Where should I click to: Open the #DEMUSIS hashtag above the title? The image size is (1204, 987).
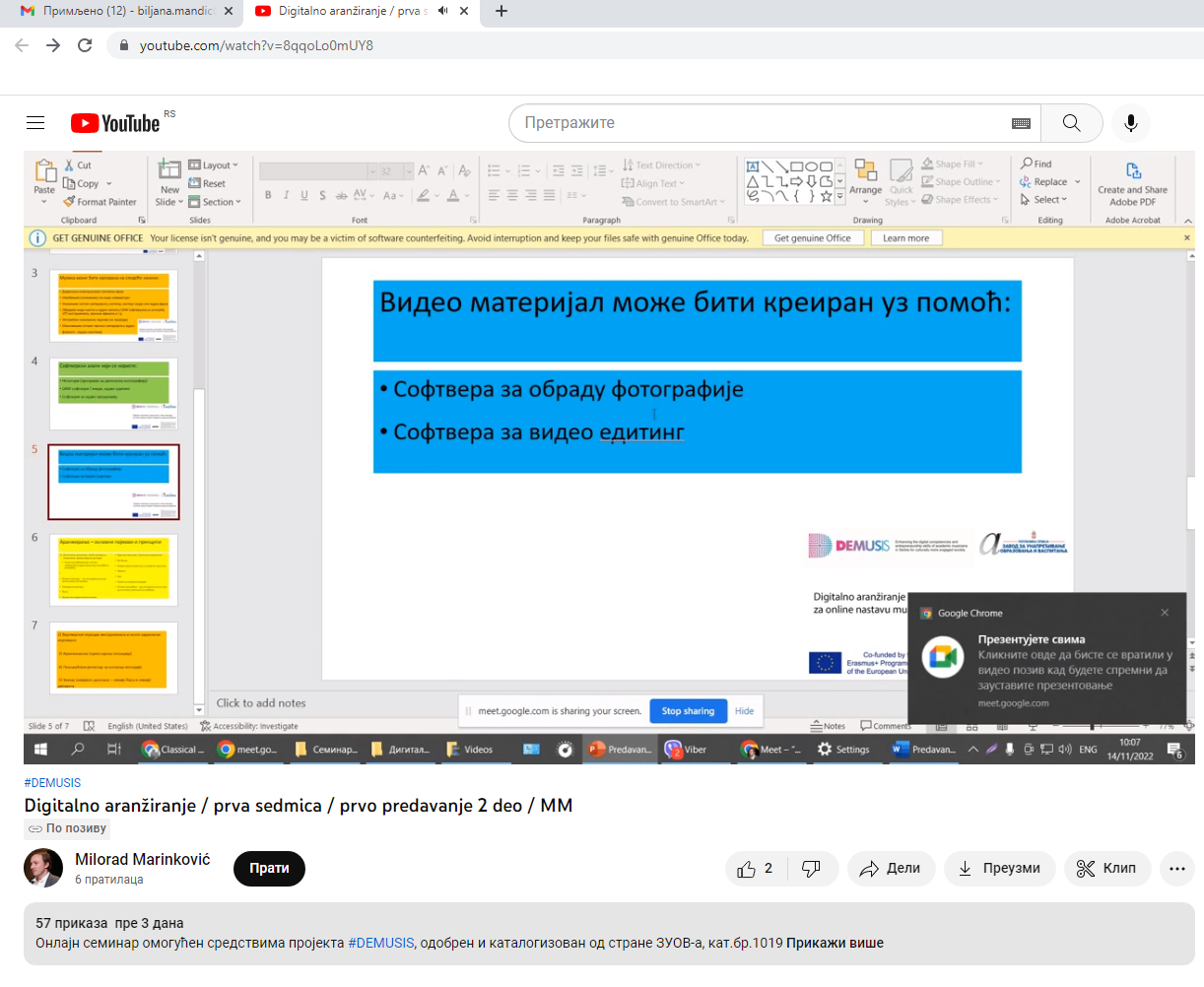[53, 783]
